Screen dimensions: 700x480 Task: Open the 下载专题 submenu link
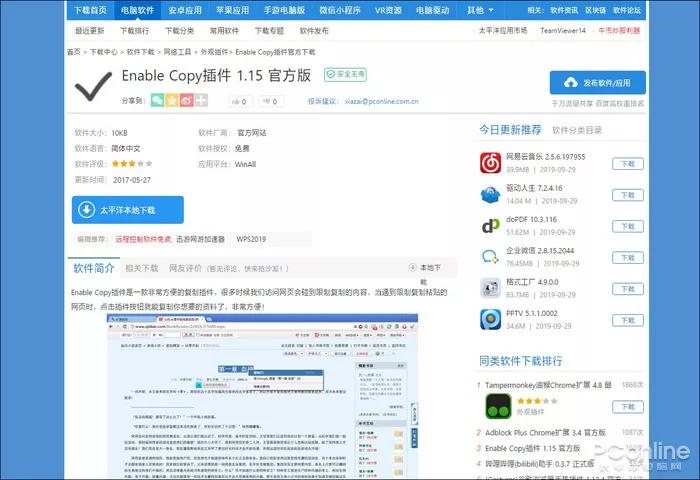pos(269,31)
